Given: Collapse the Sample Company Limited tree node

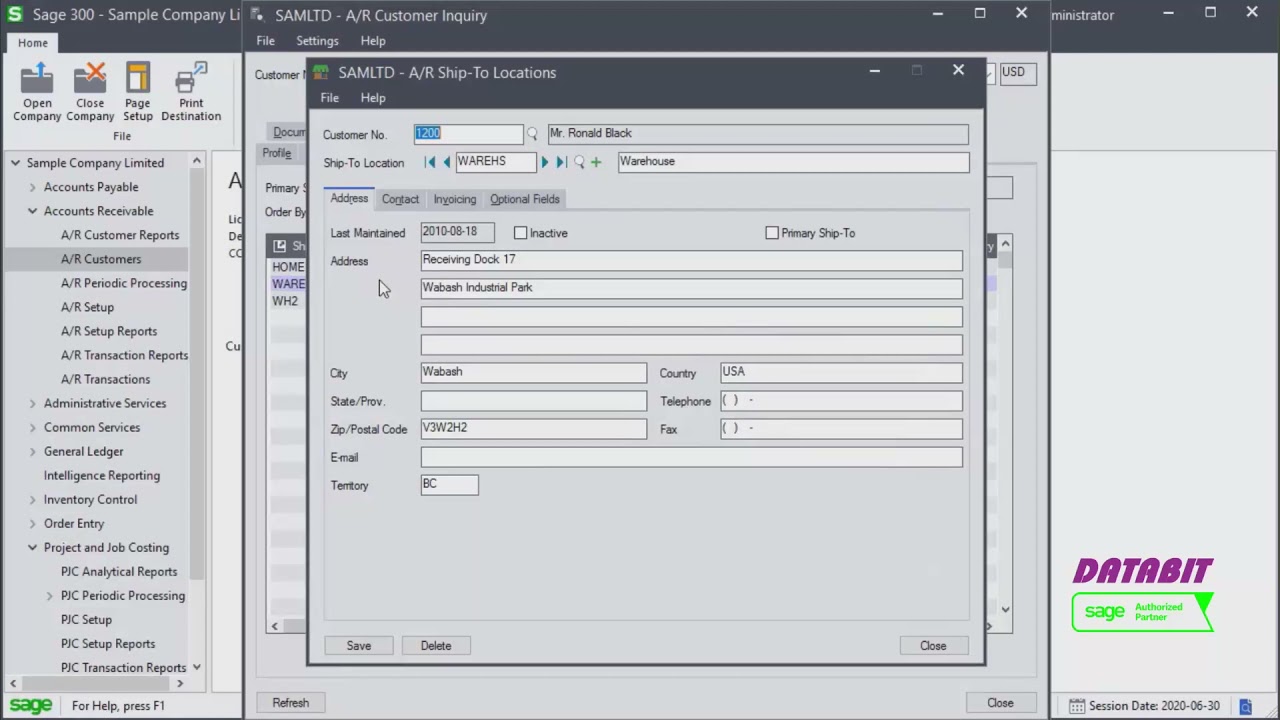Looking at the screenshot, I should (x=15, y=163).
